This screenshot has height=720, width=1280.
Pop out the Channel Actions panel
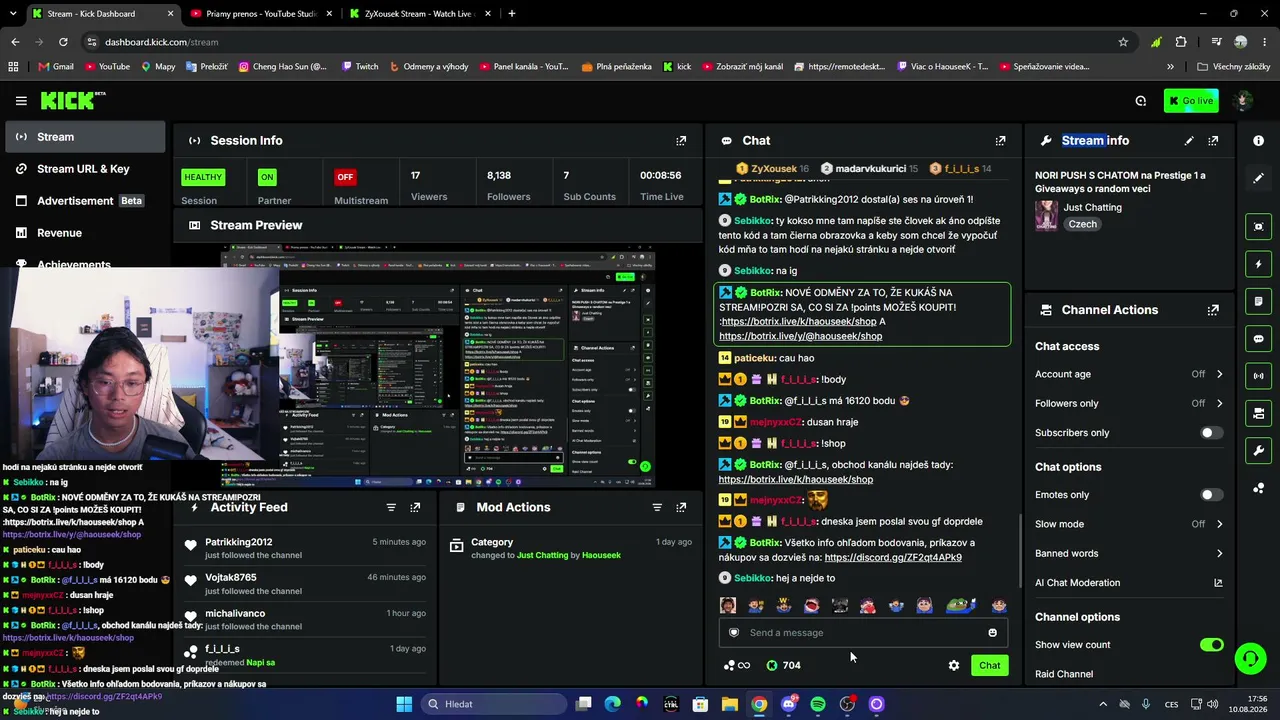(1213, 310)
